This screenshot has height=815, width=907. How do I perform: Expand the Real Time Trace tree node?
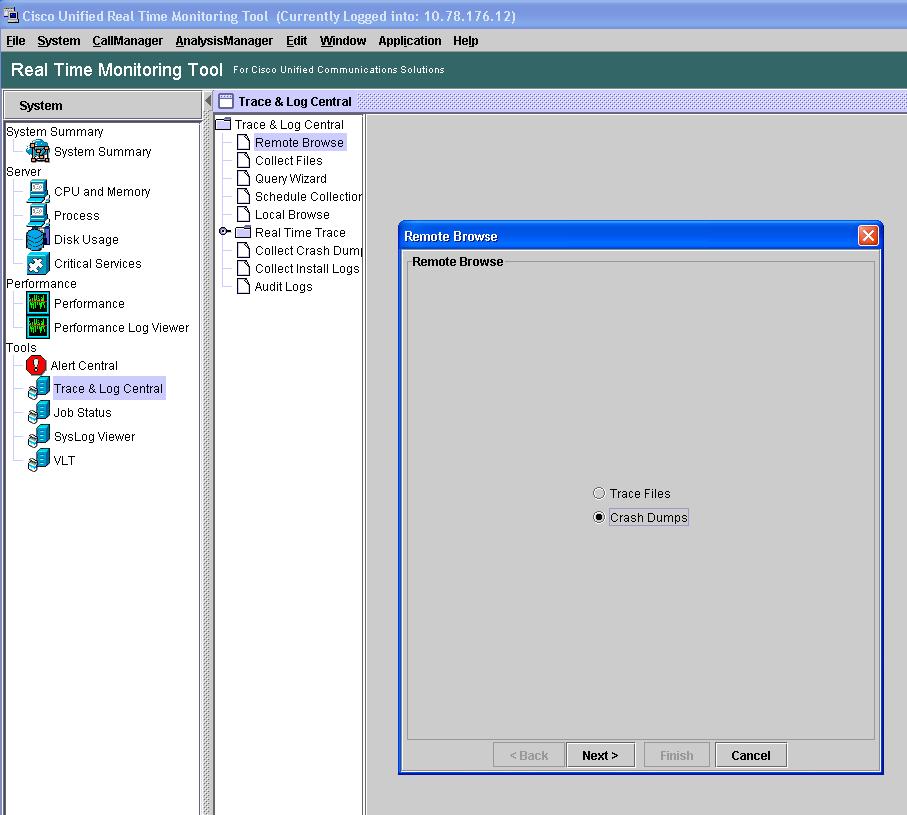tap(224, 231)
